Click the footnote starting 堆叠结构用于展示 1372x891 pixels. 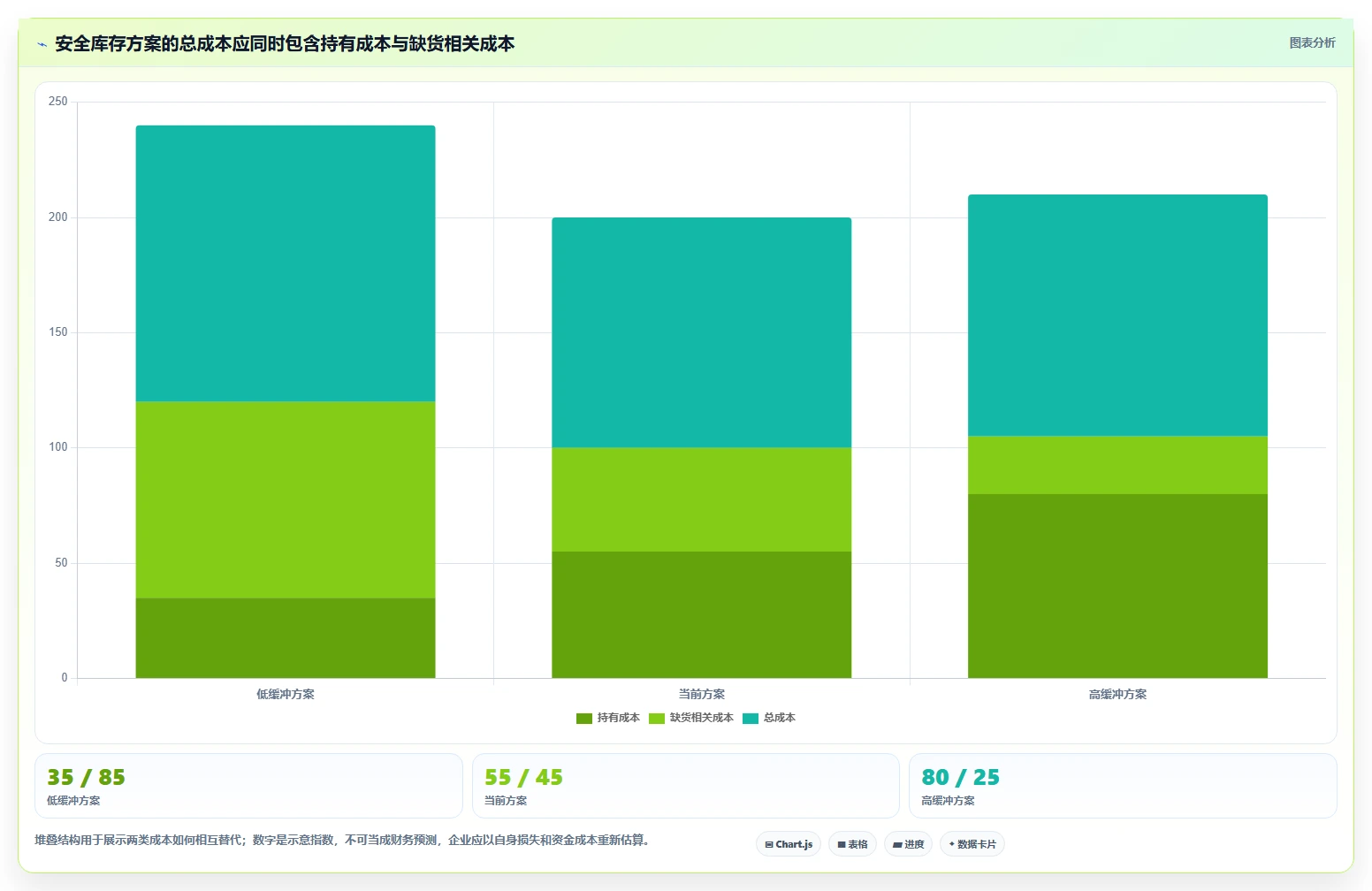pos(344,841)
